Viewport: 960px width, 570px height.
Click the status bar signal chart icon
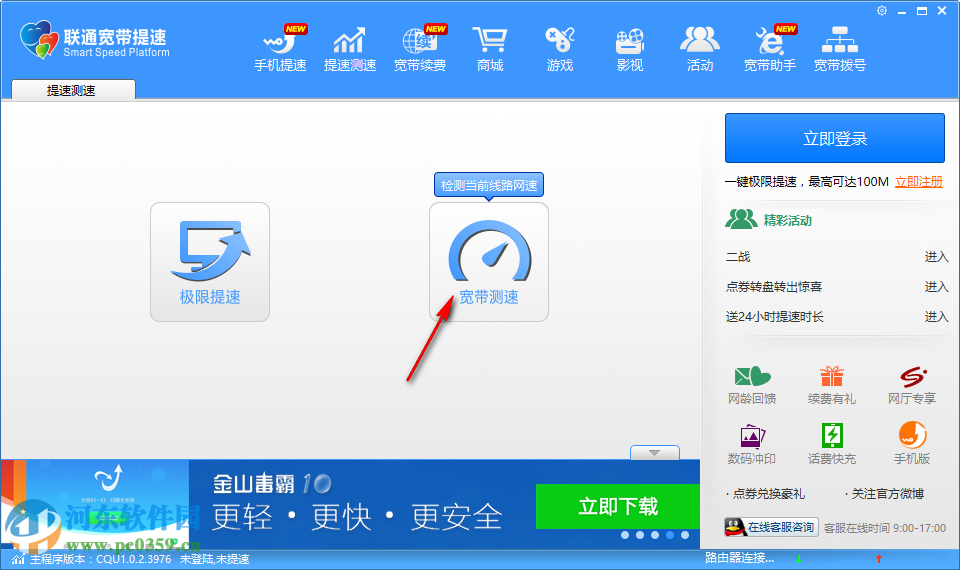tap(18, 558)
